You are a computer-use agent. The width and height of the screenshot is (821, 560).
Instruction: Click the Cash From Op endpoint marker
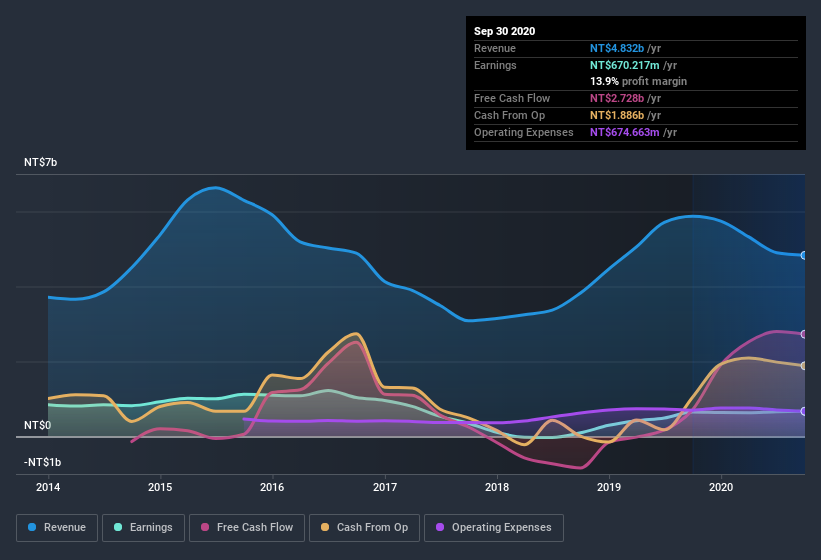pyautogui.click(x=804, y=366)
